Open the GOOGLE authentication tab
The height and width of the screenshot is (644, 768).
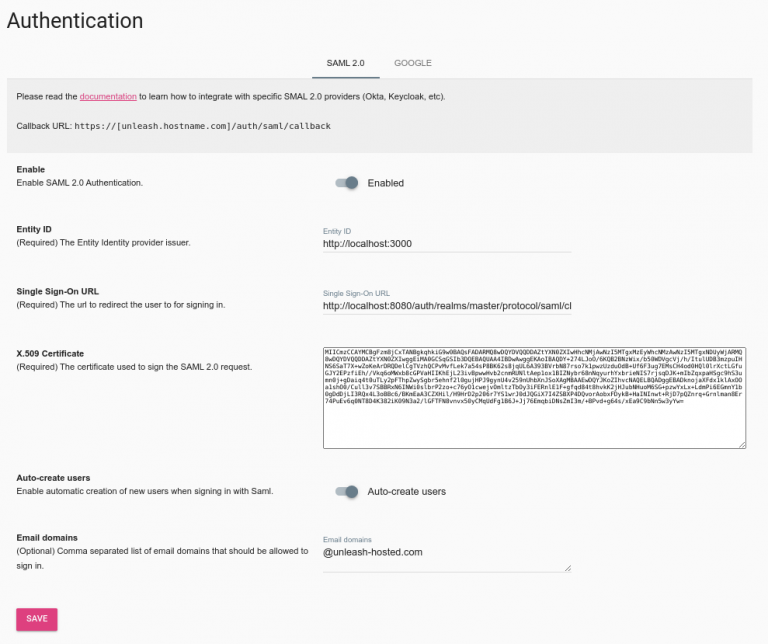click(412, 63)
